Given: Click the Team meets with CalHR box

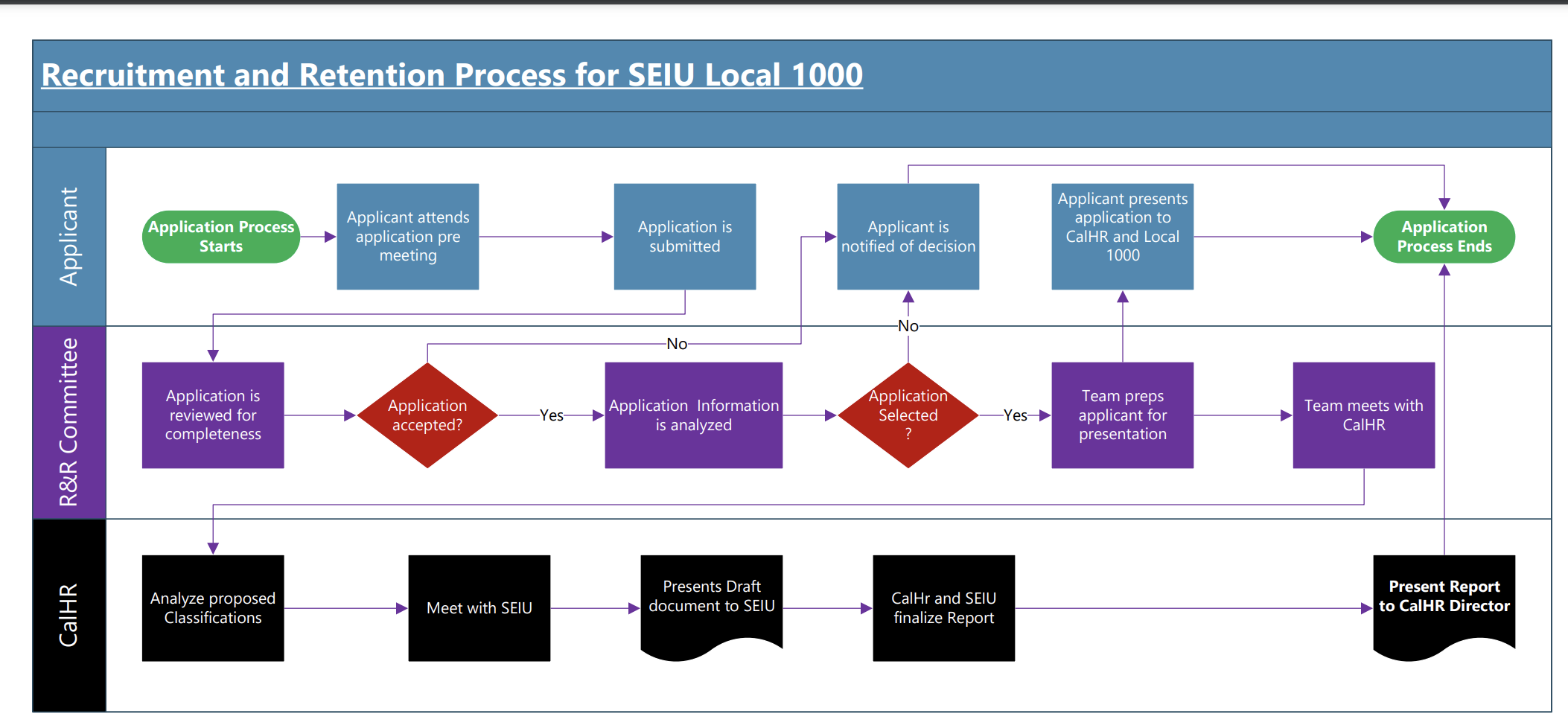Looking at the screenshot, I should [1364, 415].
